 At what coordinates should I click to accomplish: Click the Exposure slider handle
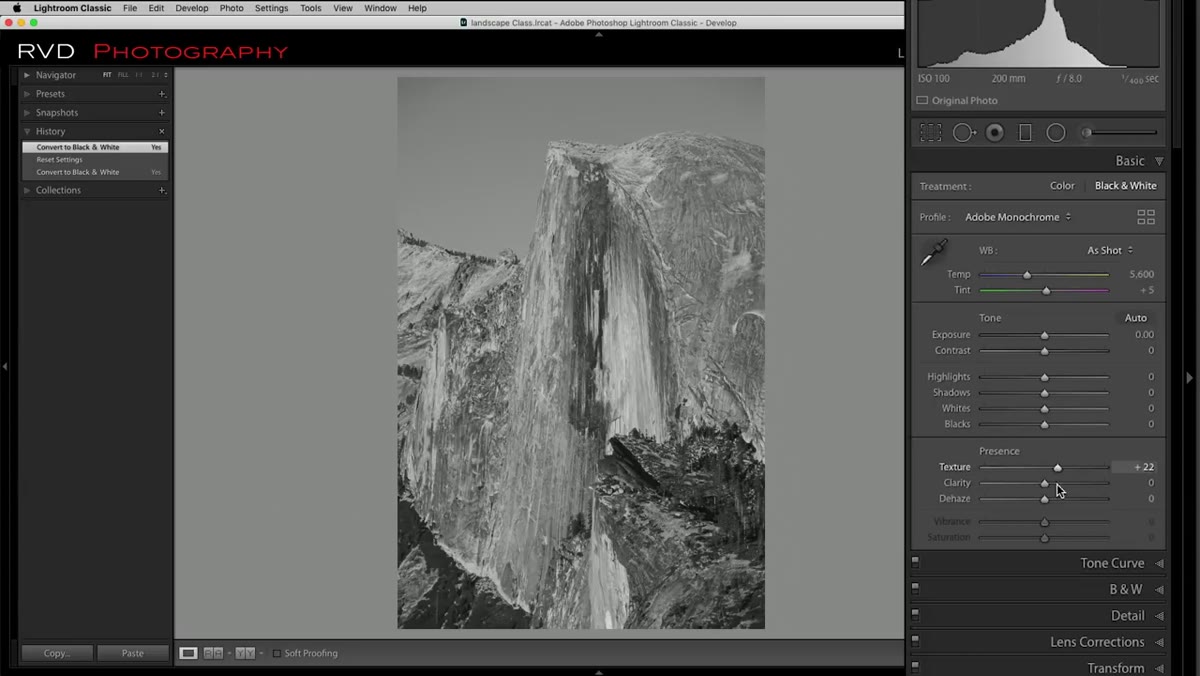click(1044, 335)
